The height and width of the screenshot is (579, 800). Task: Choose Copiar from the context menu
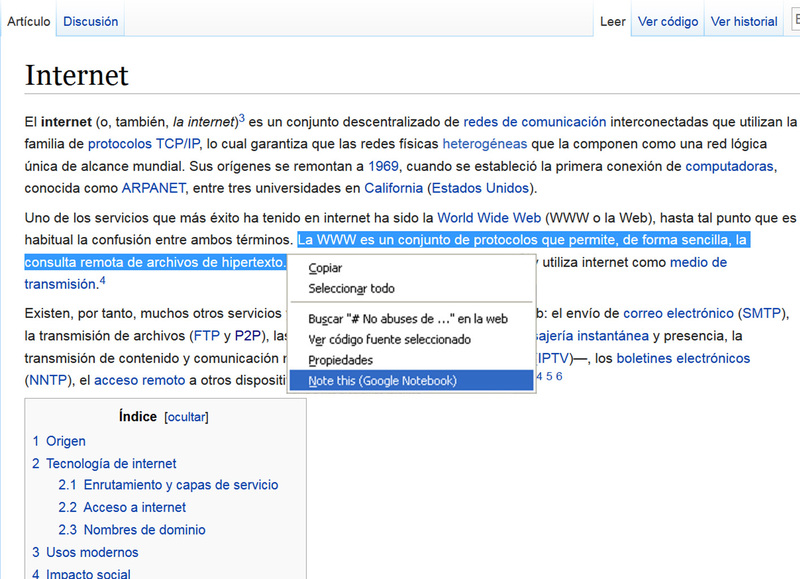pyautogui.click(x=325, y=268)
